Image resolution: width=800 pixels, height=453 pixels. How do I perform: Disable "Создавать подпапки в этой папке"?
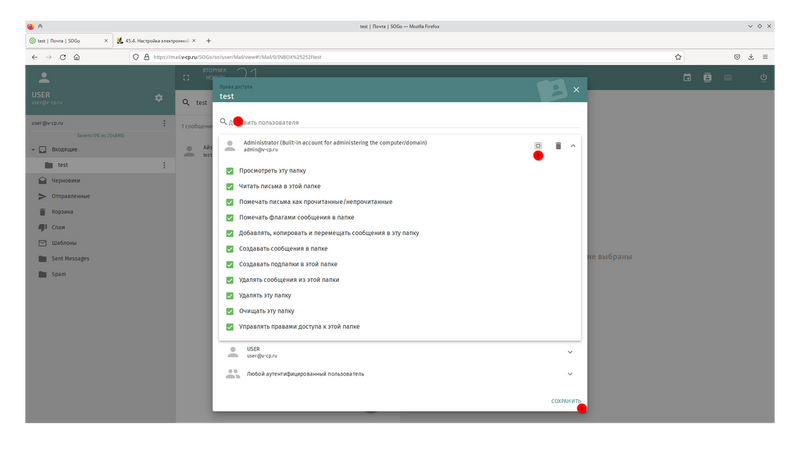pyautogui.click(x=230, y=264)
